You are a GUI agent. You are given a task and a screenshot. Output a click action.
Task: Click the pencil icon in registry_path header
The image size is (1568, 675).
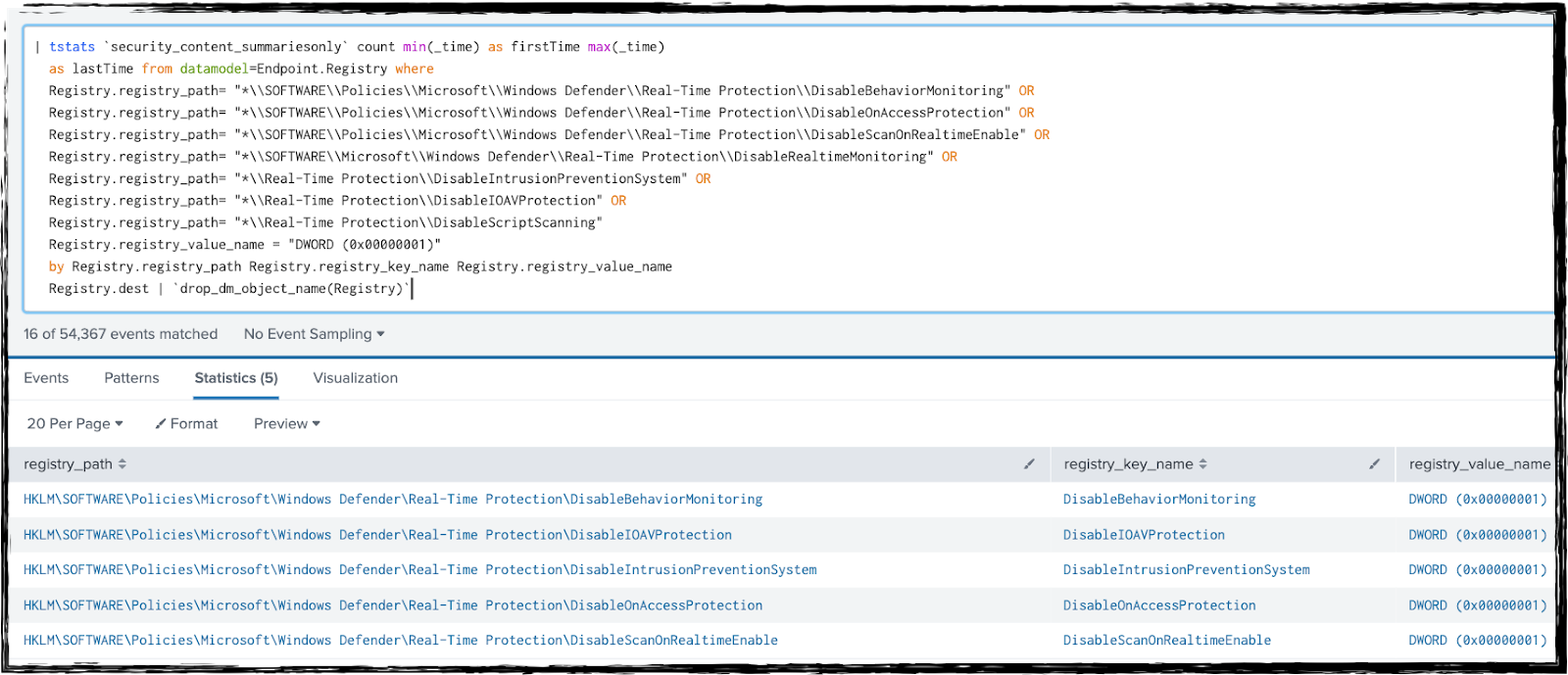click(1029, 464)
